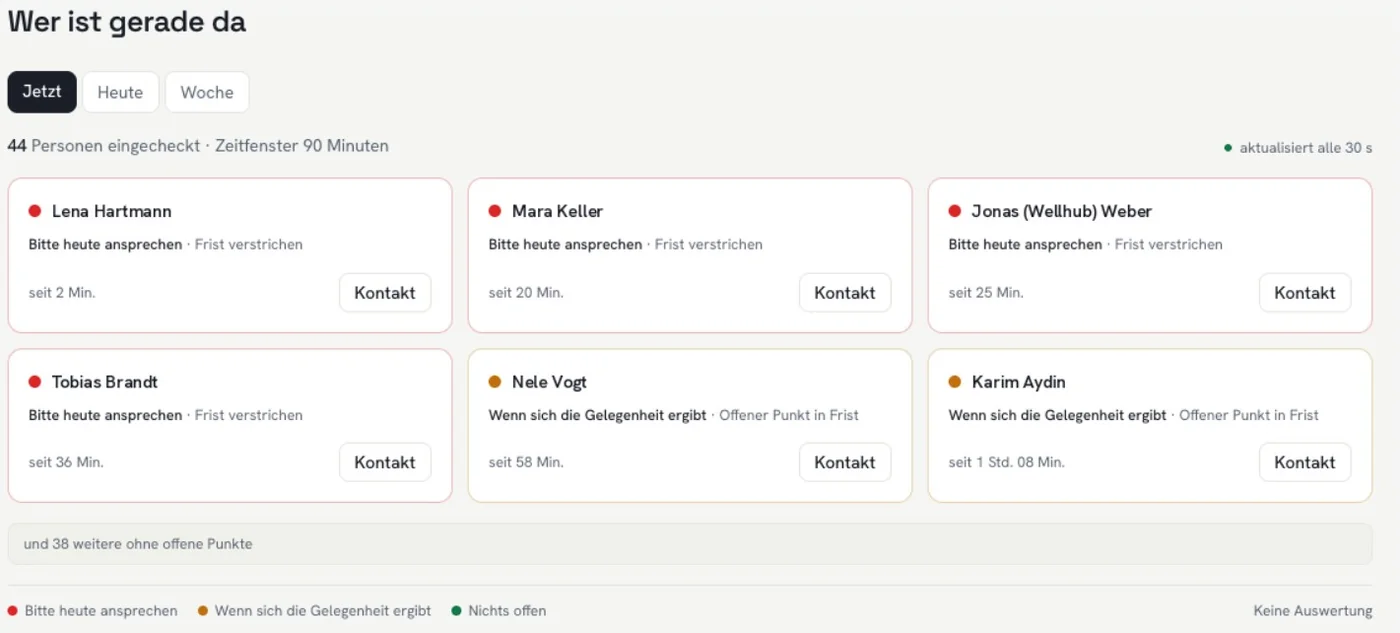Open Kontakt for Karim Aydin
This screenshot has width=1400, height=633.
click(1305, 463)
